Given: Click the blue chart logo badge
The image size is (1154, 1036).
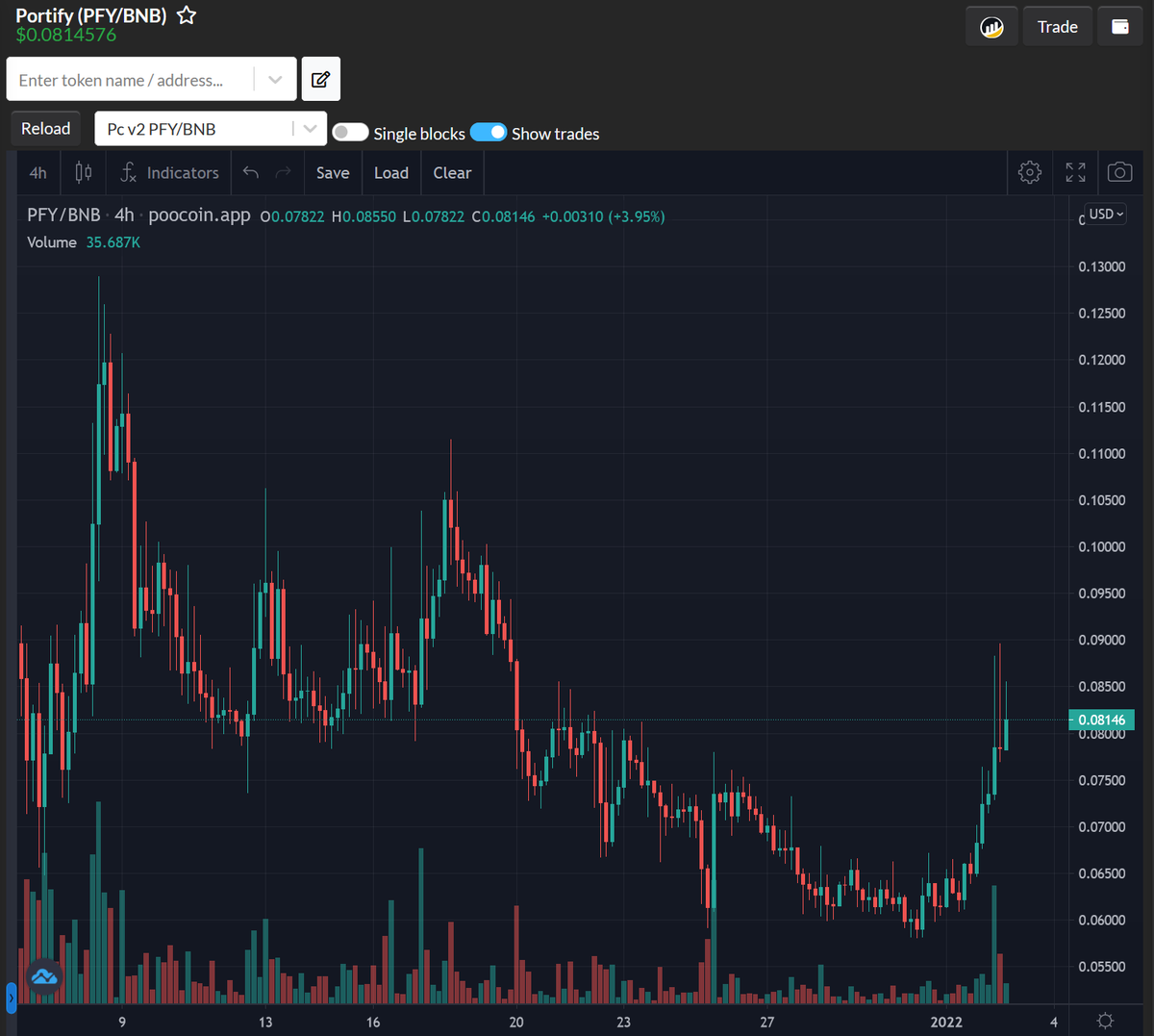Looking at the screenshot, I should pyautogui.click(x=44, y=977).
